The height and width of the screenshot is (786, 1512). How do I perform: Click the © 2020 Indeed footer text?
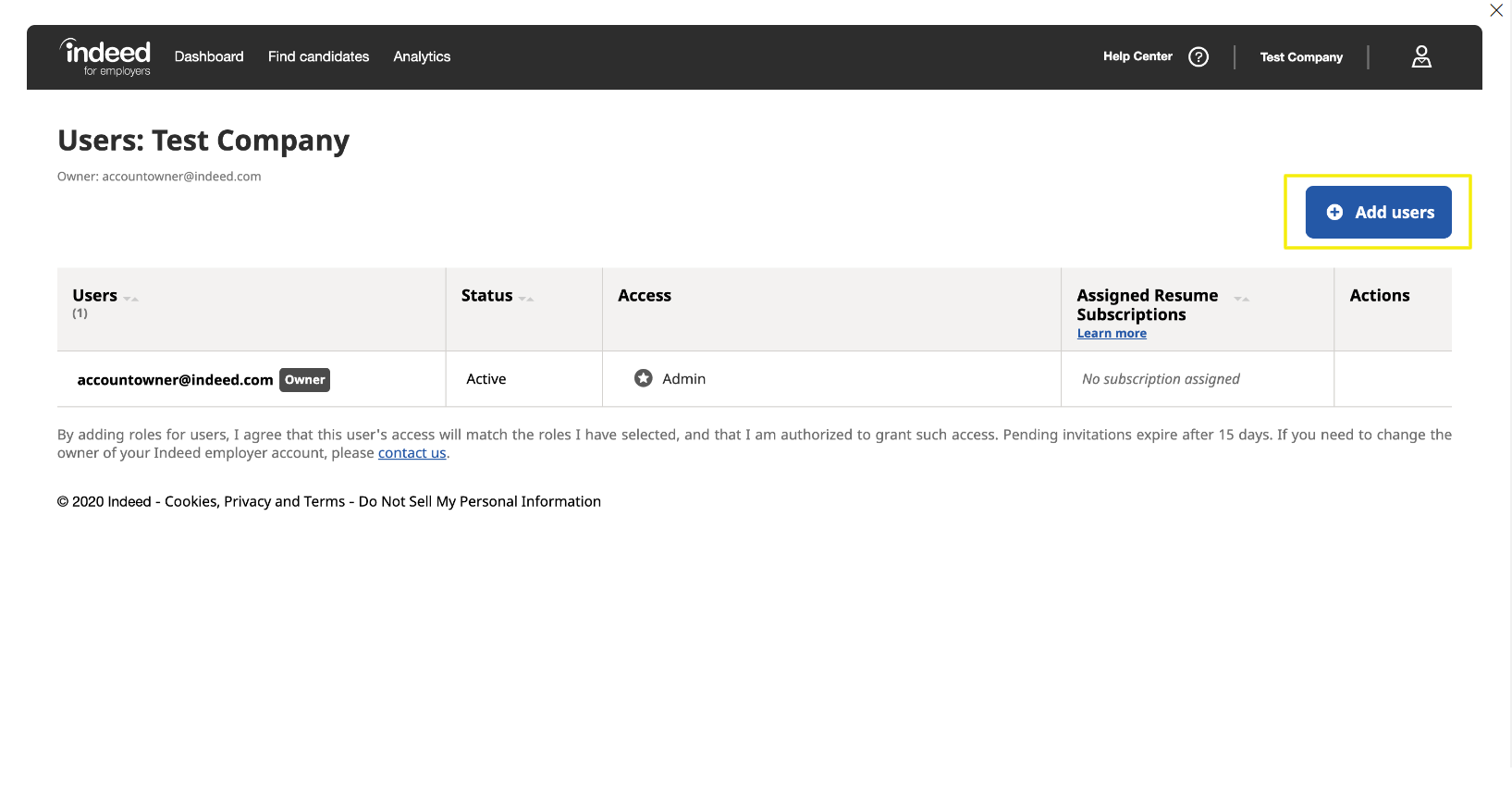(104, 501)
